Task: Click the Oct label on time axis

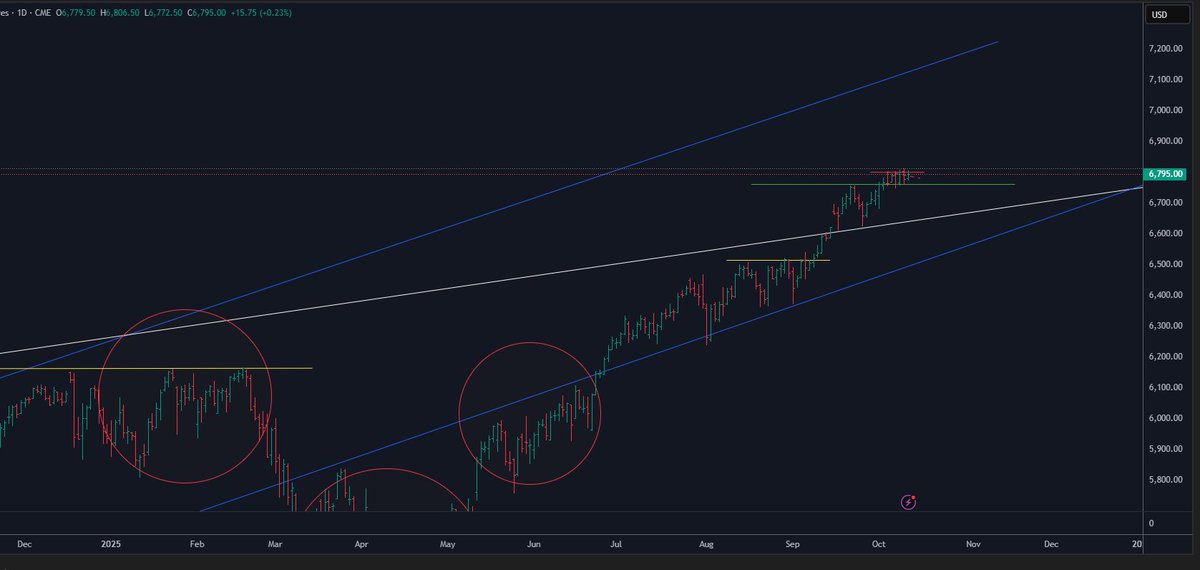Action: point(879,544)
